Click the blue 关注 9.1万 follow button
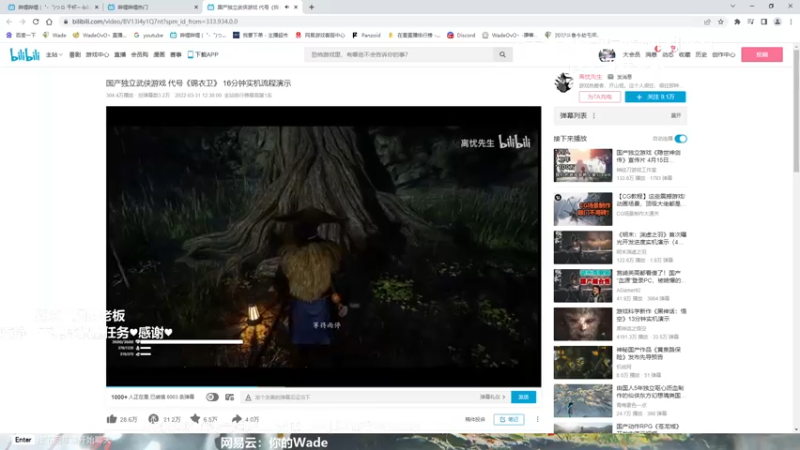Viewport: 800px width, 450px height. pyautogui.click(x=655, y=97)
